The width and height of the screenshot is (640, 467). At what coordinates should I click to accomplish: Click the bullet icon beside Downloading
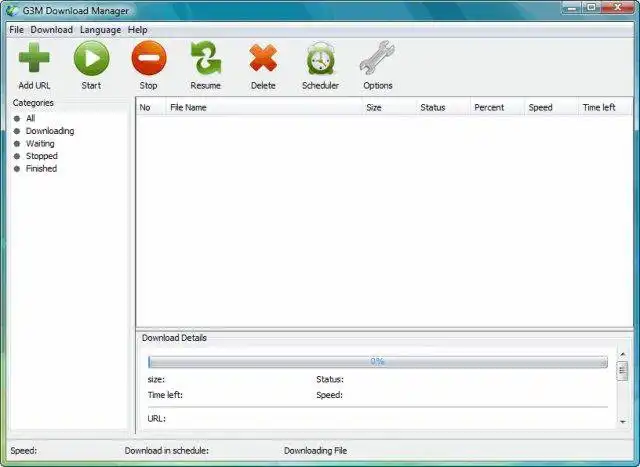click(17, 131)
